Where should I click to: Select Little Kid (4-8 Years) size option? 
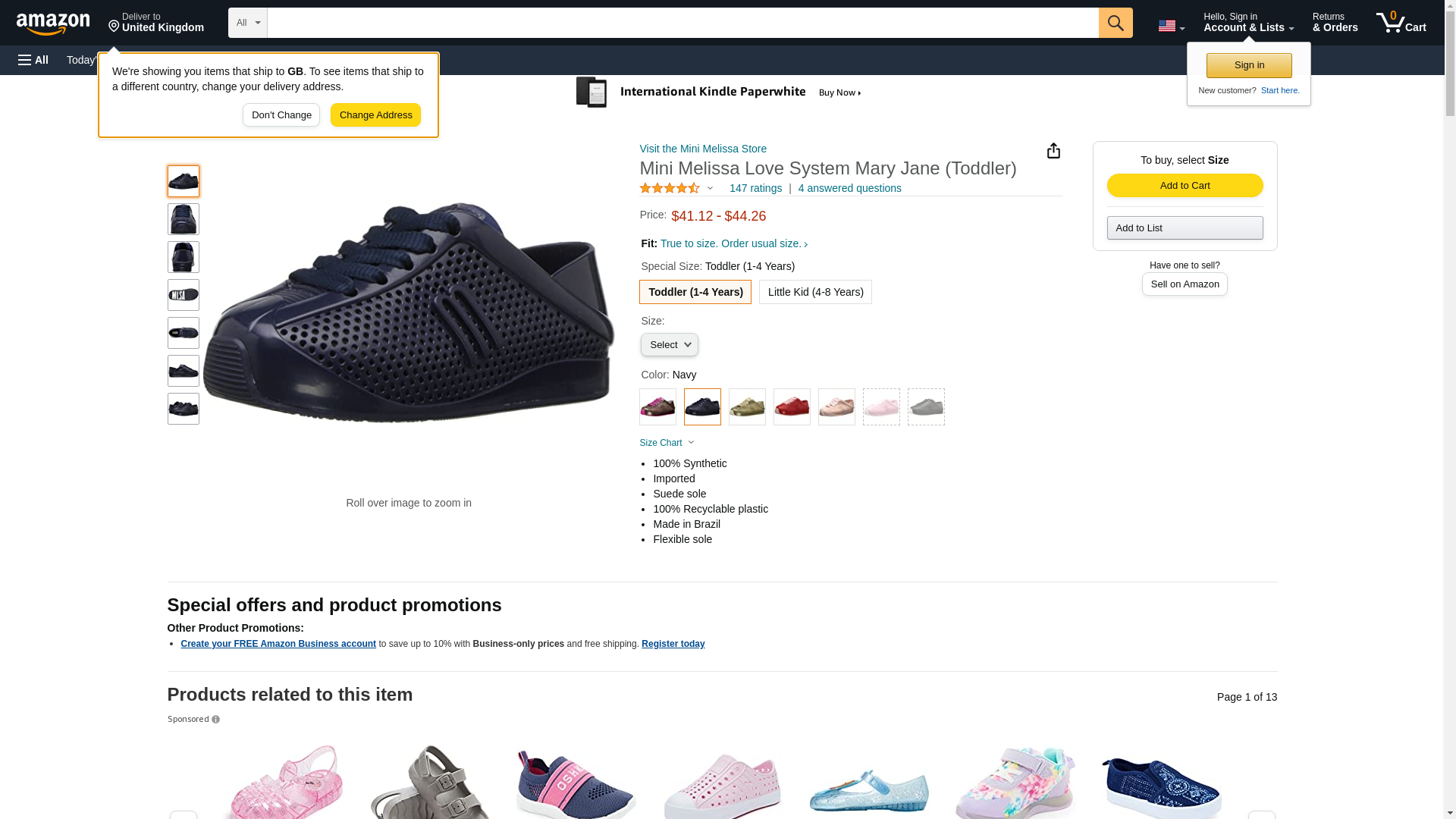[815, 292]
